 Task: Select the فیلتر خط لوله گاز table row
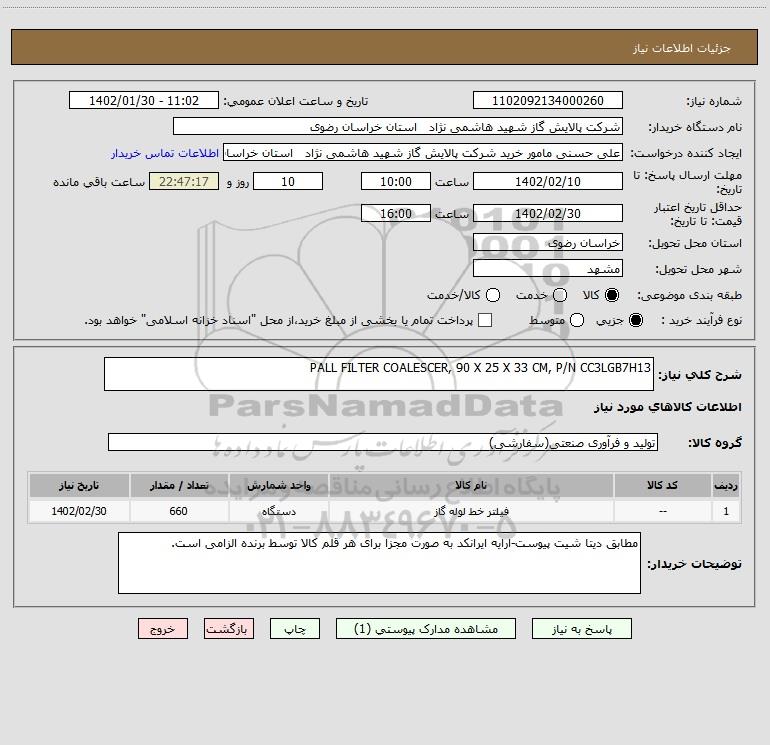[385, 511]
